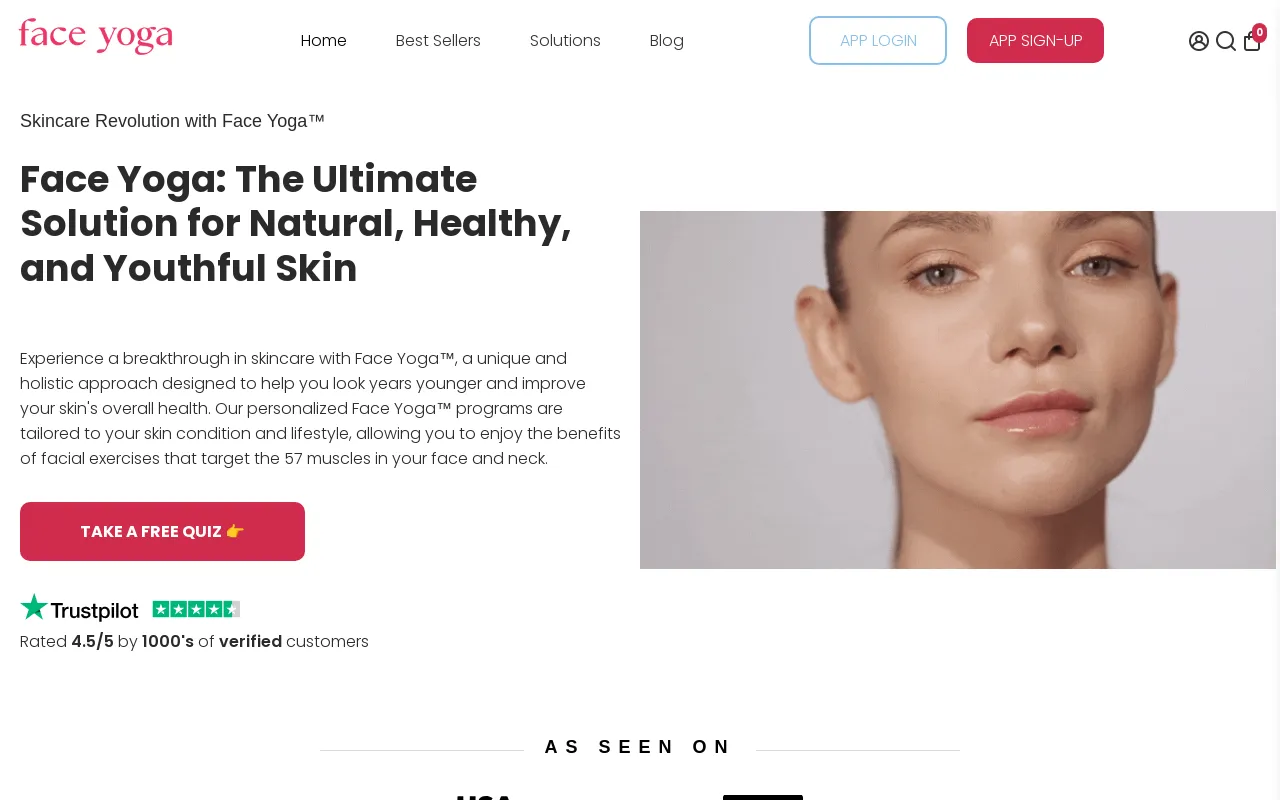This screenshot has height=800, width=1280.
Task: Visit the Blog page
Action: tap(667, 41)
